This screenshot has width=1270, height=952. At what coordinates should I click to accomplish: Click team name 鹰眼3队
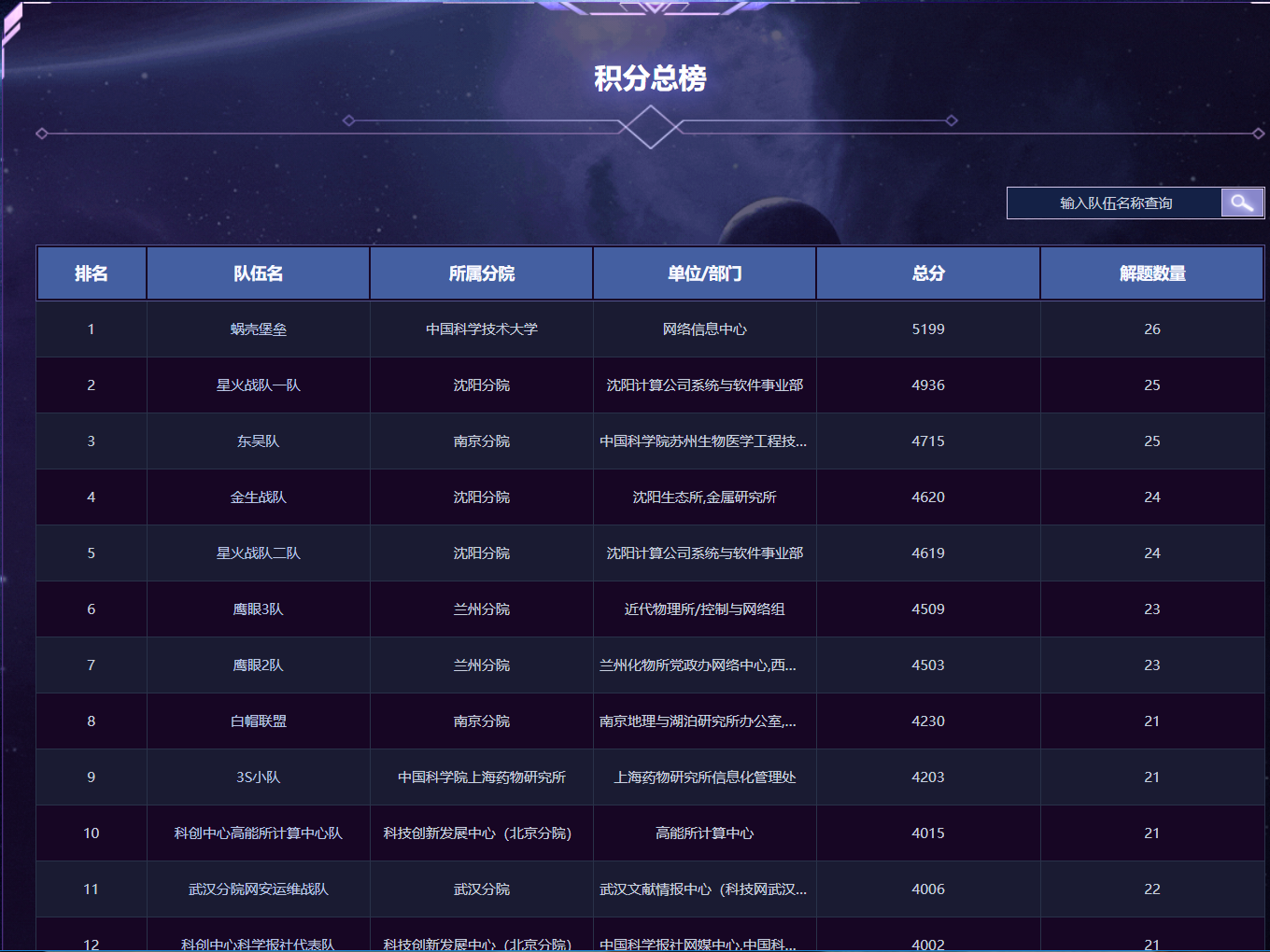[x=259, y=609]
